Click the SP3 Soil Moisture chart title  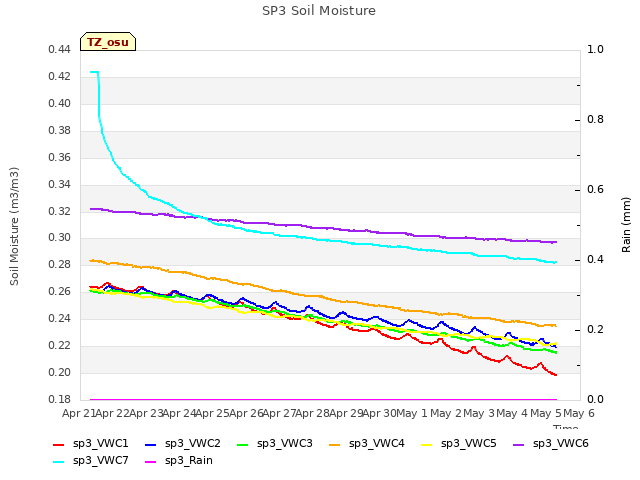tap(319, 11)
